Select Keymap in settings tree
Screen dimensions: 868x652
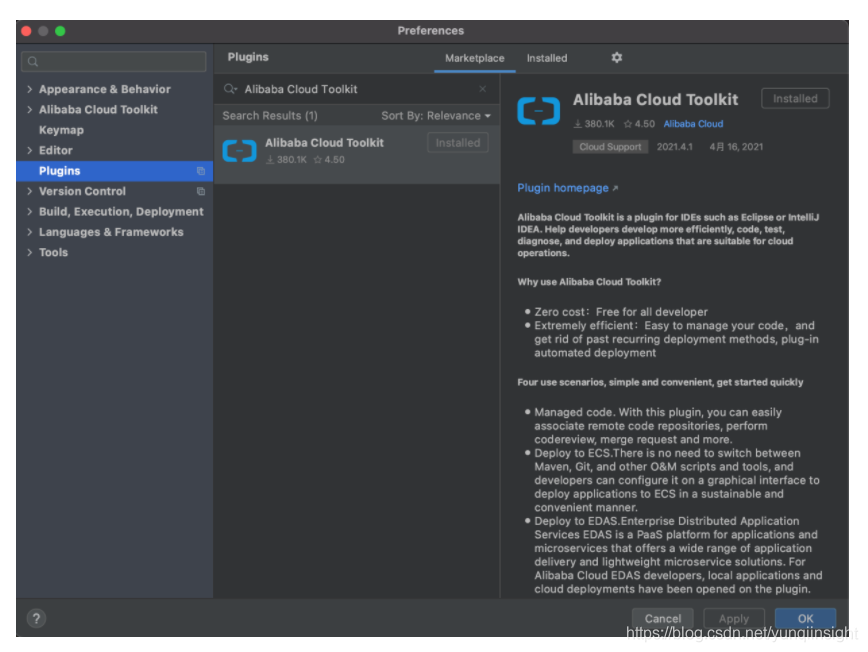click(x=61, y=130)
